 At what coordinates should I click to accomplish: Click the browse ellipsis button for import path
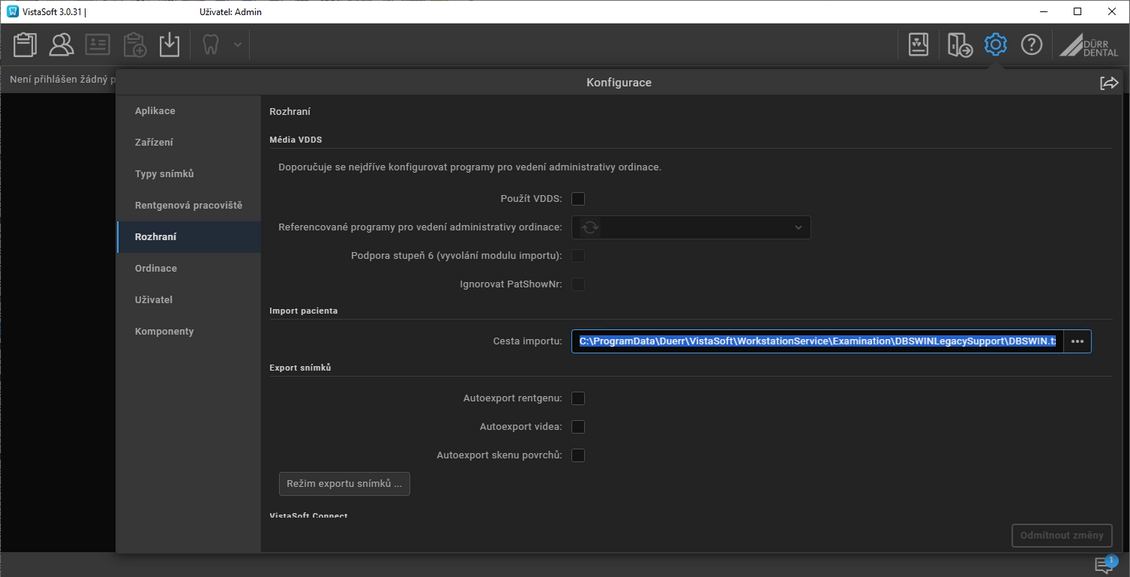[1077, 341]
